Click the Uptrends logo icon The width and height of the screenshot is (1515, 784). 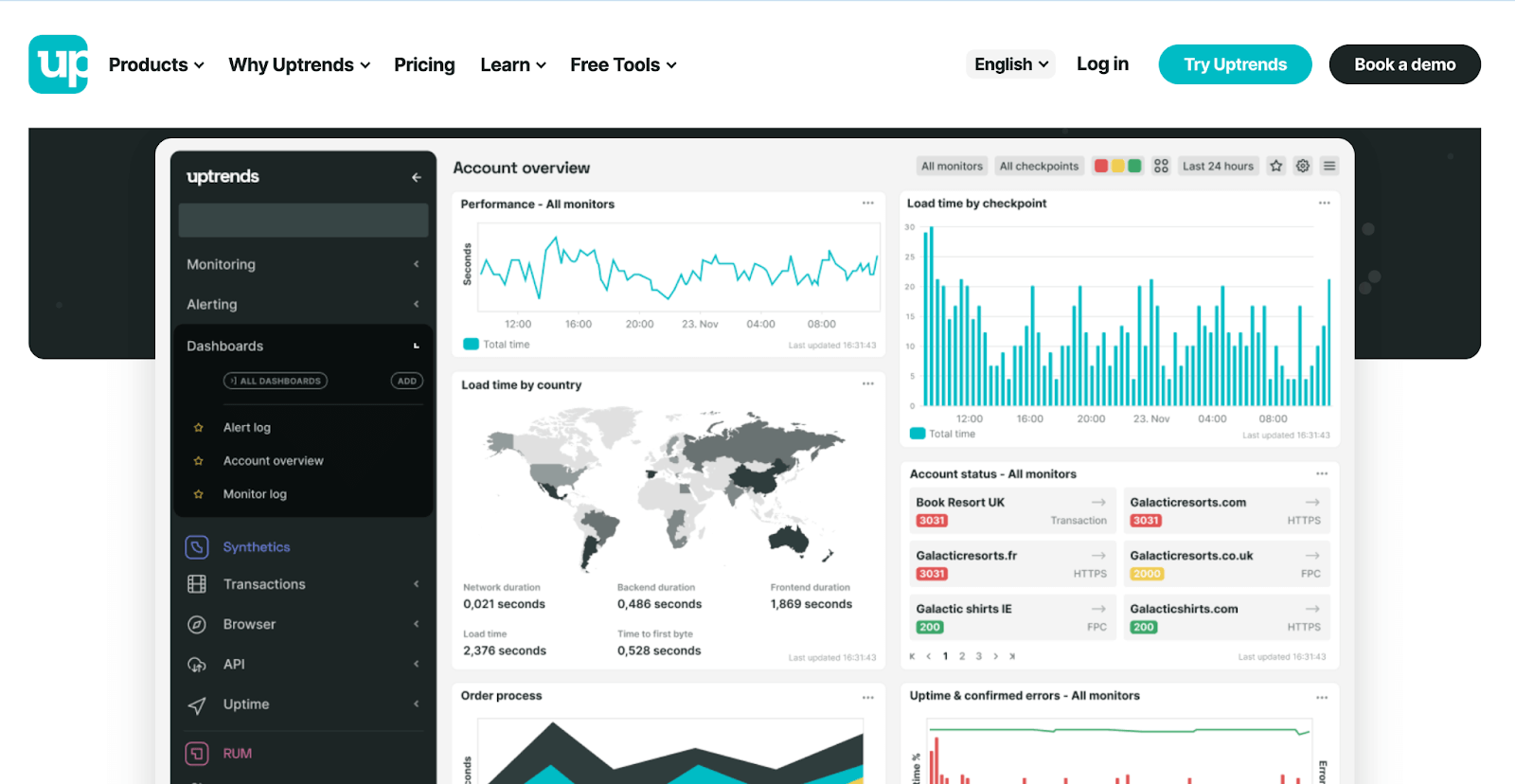59,64
